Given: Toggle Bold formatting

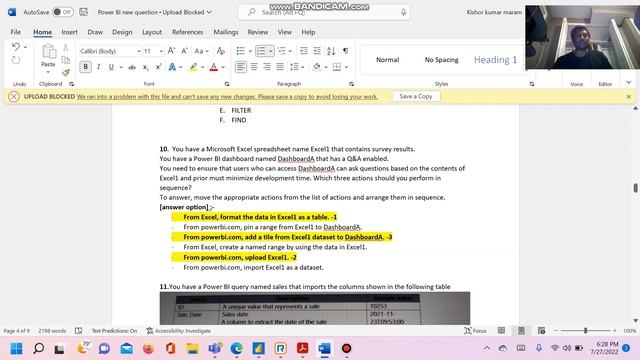Looking at the screenshot, I should click(x=85, y=67).
